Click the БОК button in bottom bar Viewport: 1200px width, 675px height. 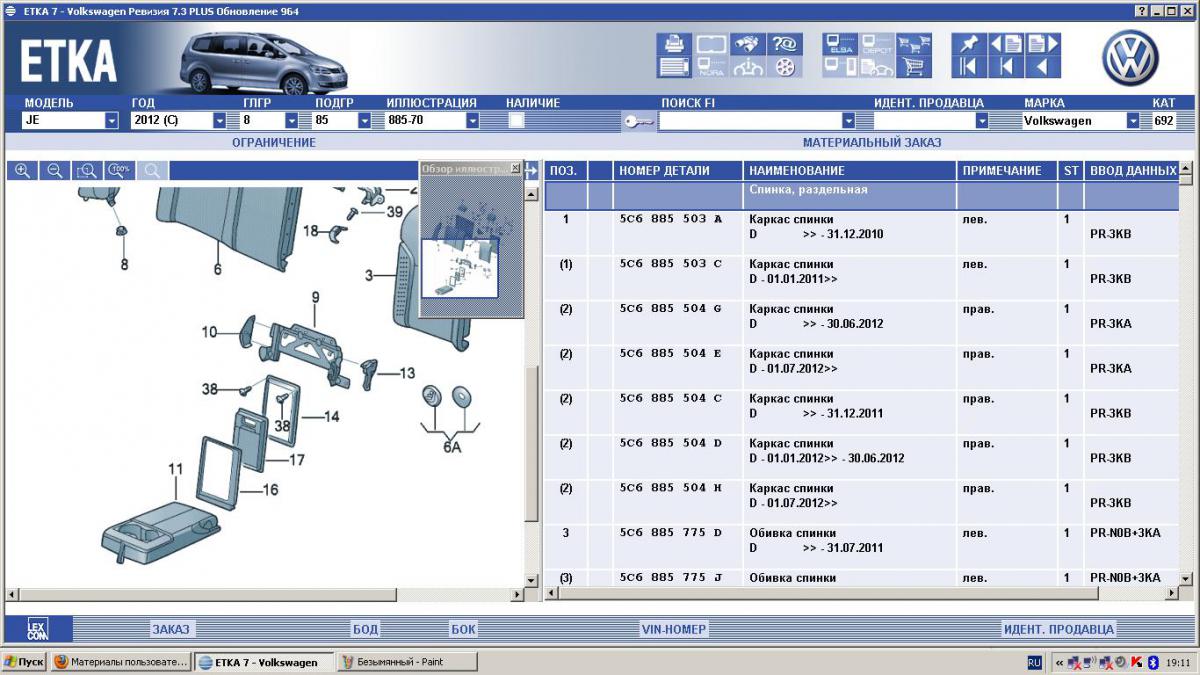[x=463, y=629]
